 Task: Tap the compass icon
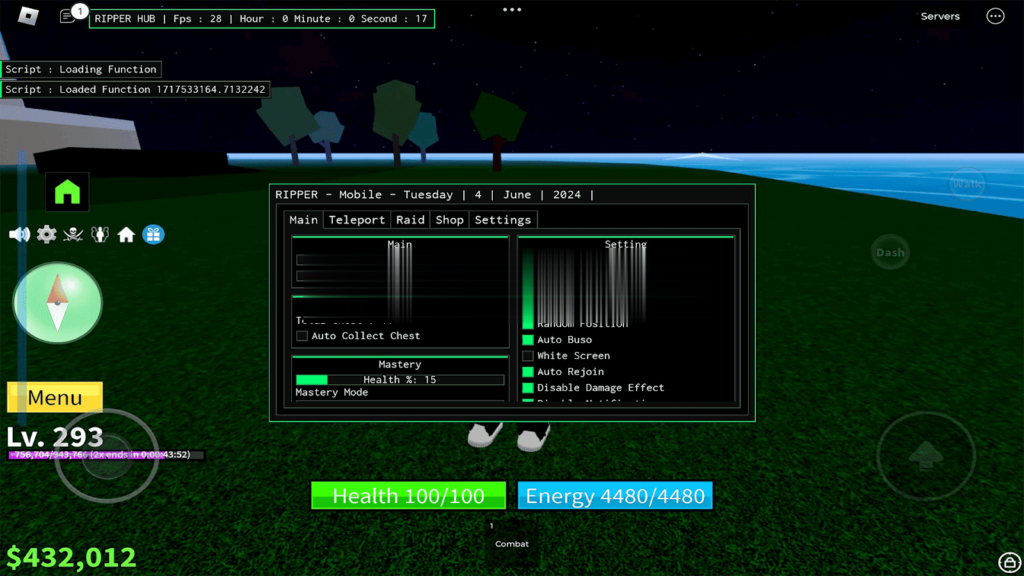(57, 302)
